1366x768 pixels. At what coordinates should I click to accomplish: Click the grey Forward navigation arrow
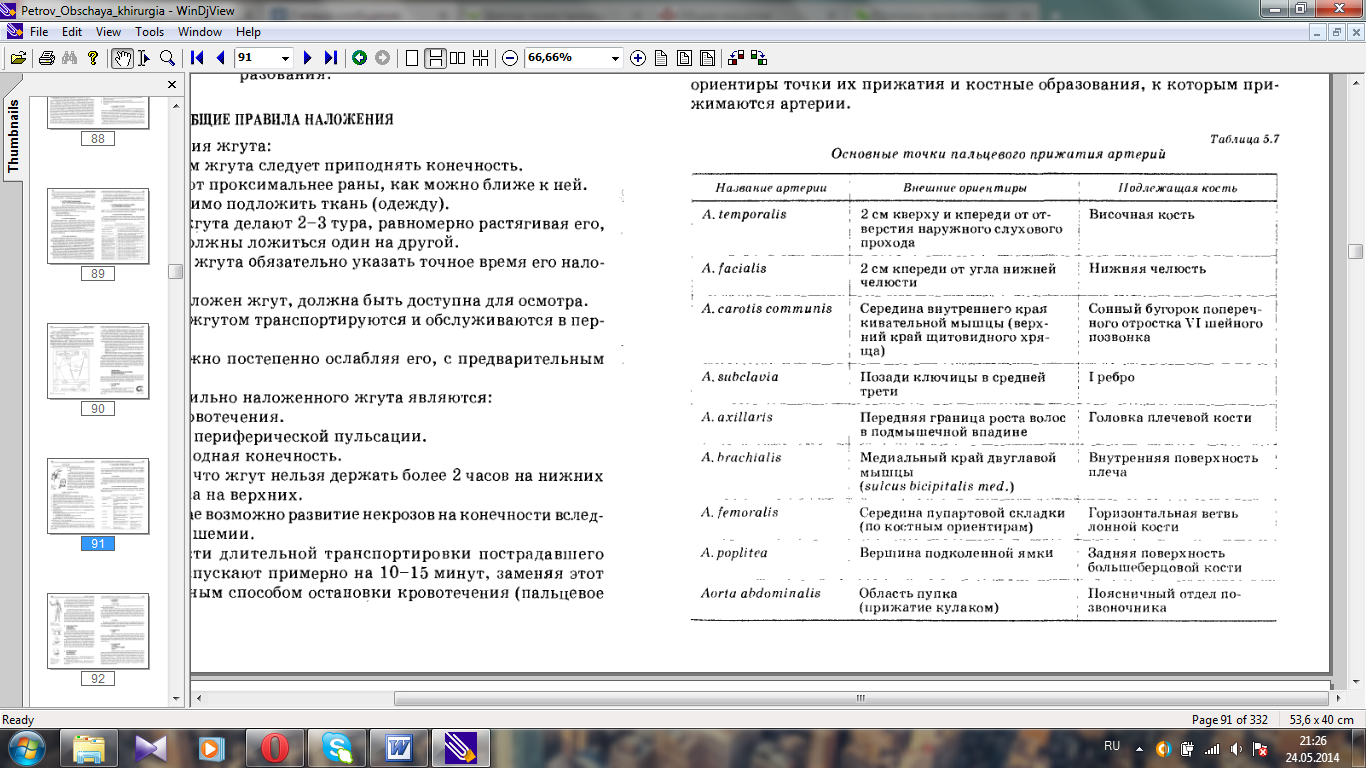[x=382, y=58]
